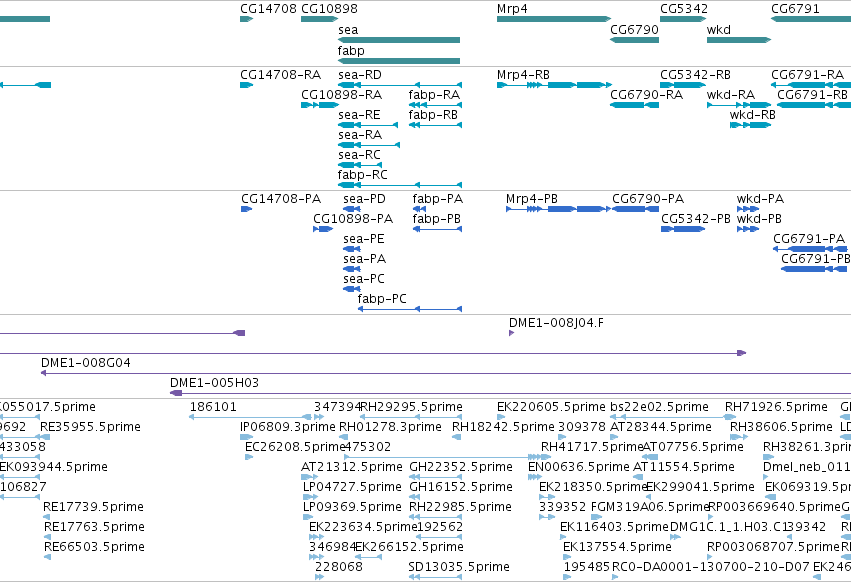Select EST label RH71926.5prime
The width and height of the screenshot is (851, 582).
click(776, 407)
